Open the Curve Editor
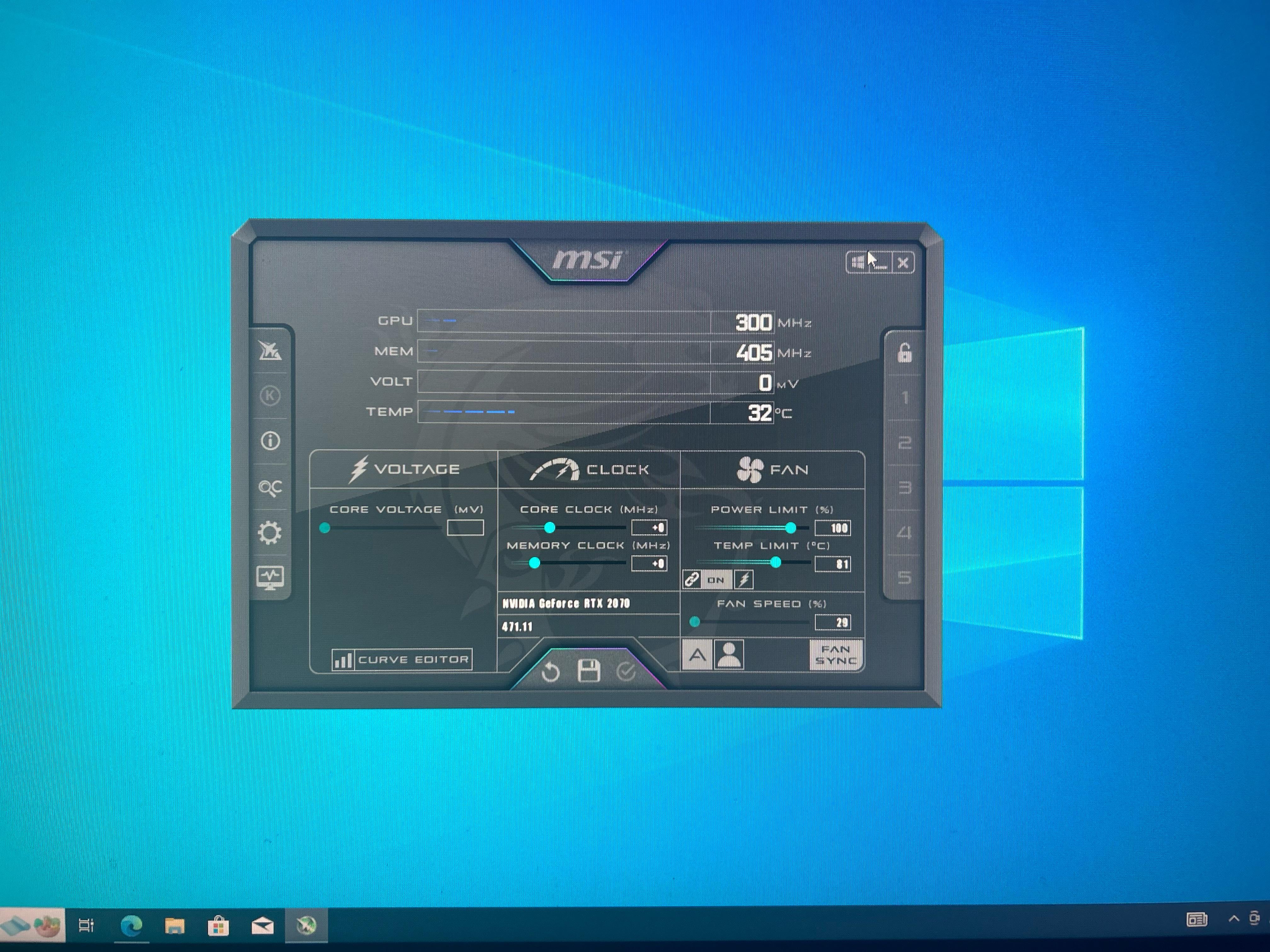 402,659
